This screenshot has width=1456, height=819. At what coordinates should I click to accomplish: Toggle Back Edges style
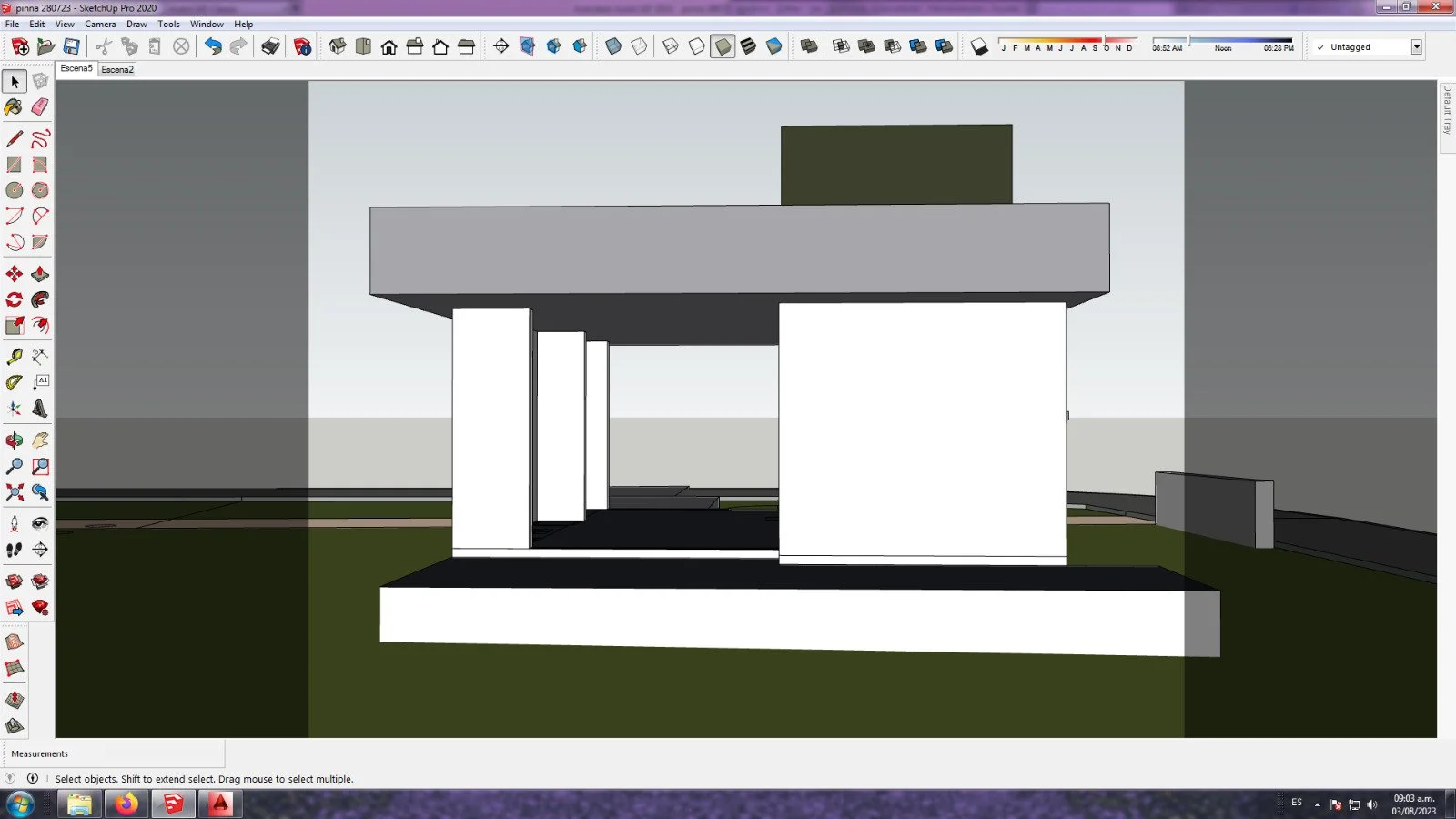639,46
